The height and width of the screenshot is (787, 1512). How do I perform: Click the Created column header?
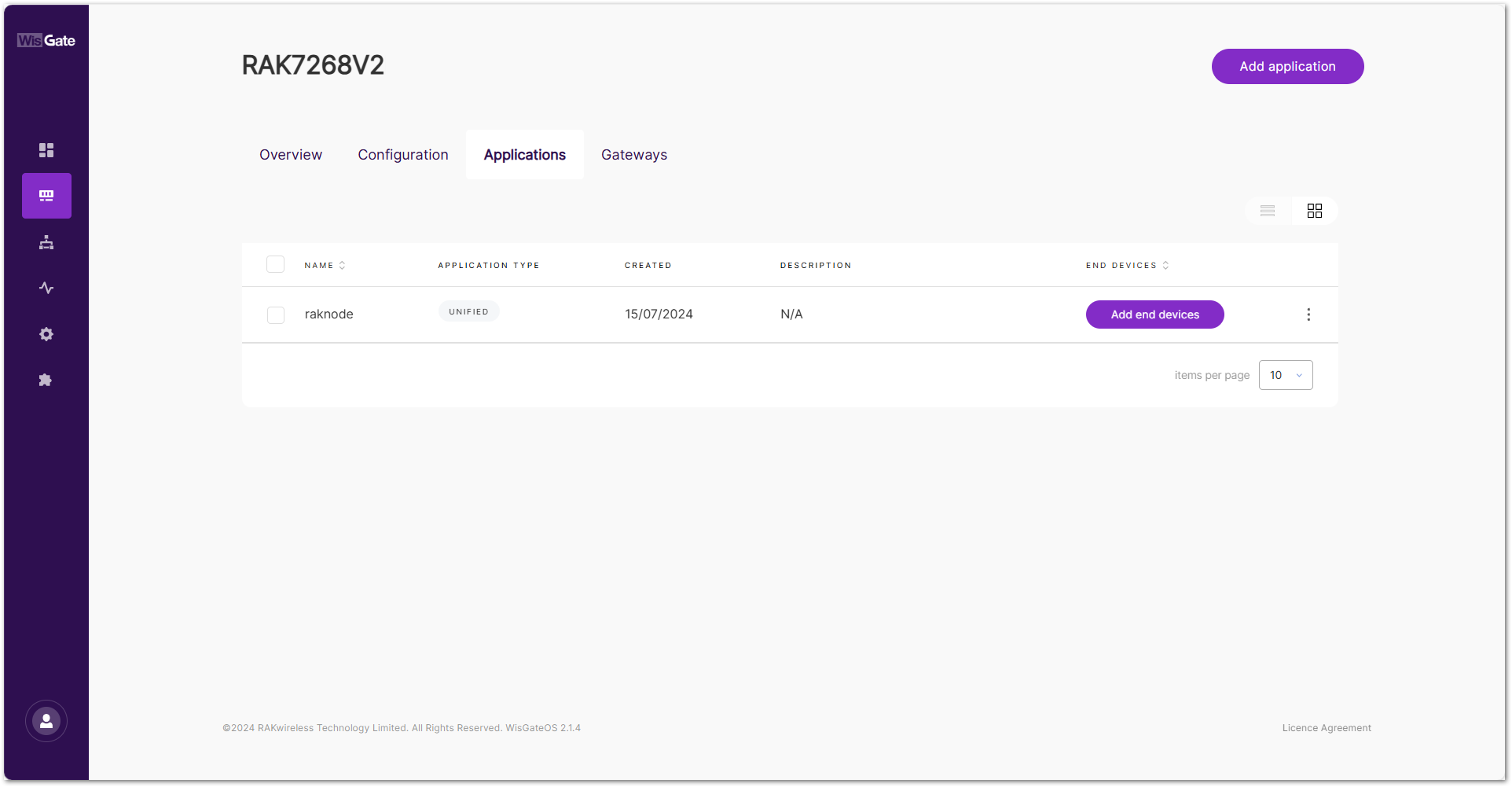pos(648,266)
